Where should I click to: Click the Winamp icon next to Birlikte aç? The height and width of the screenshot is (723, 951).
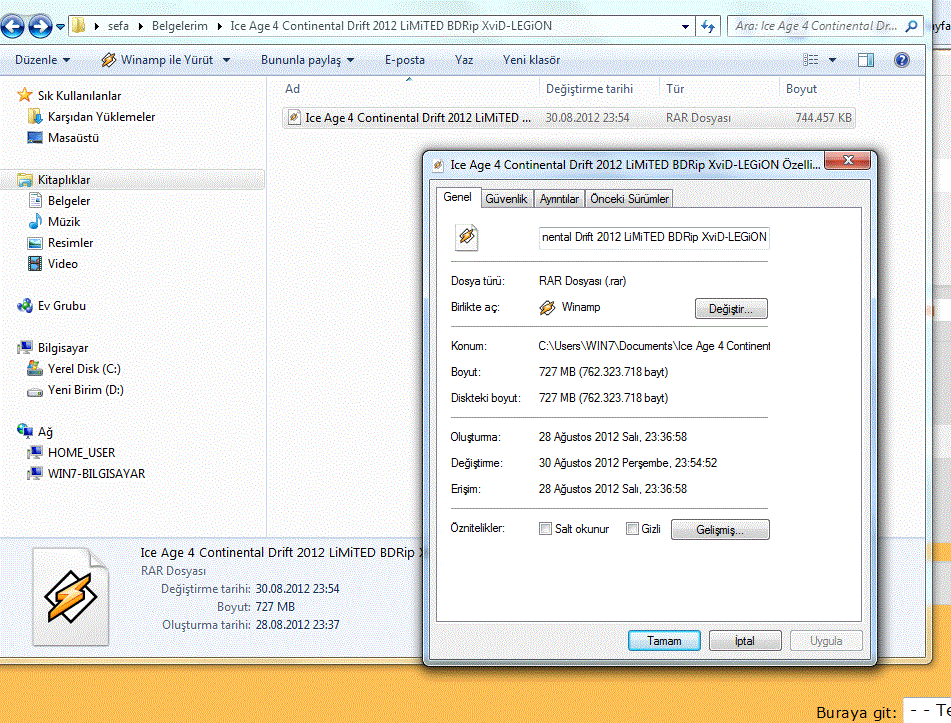(x=547, y=308)
